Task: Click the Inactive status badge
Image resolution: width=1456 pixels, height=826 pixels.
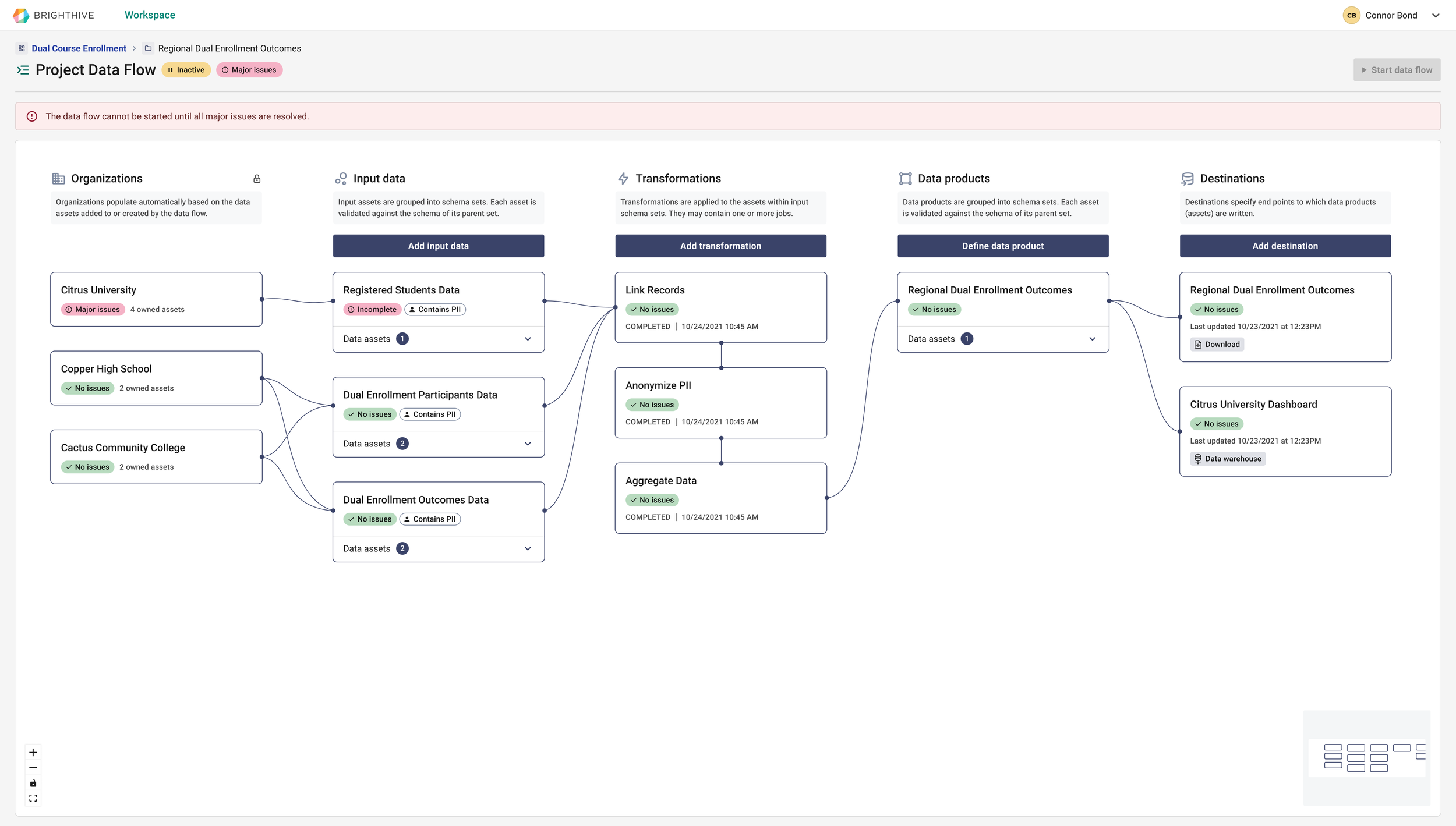Action: coord(186,70)
